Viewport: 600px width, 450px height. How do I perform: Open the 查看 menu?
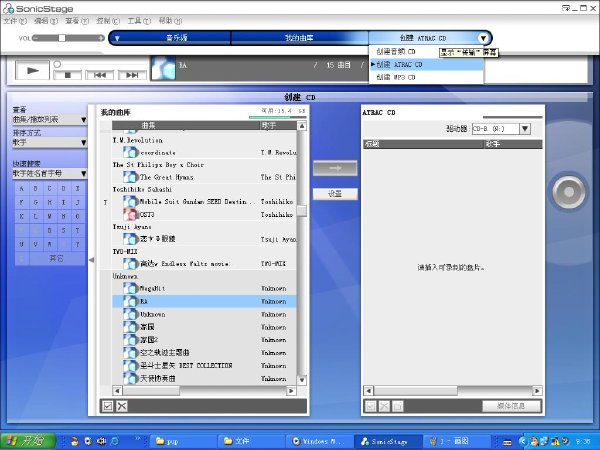click(77, 21)
